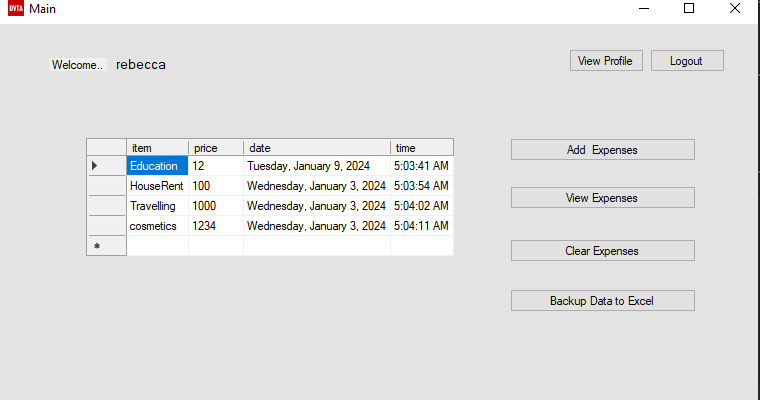Click the Tuesday, January 9, 2024 date cell

(x=317, y=166)
